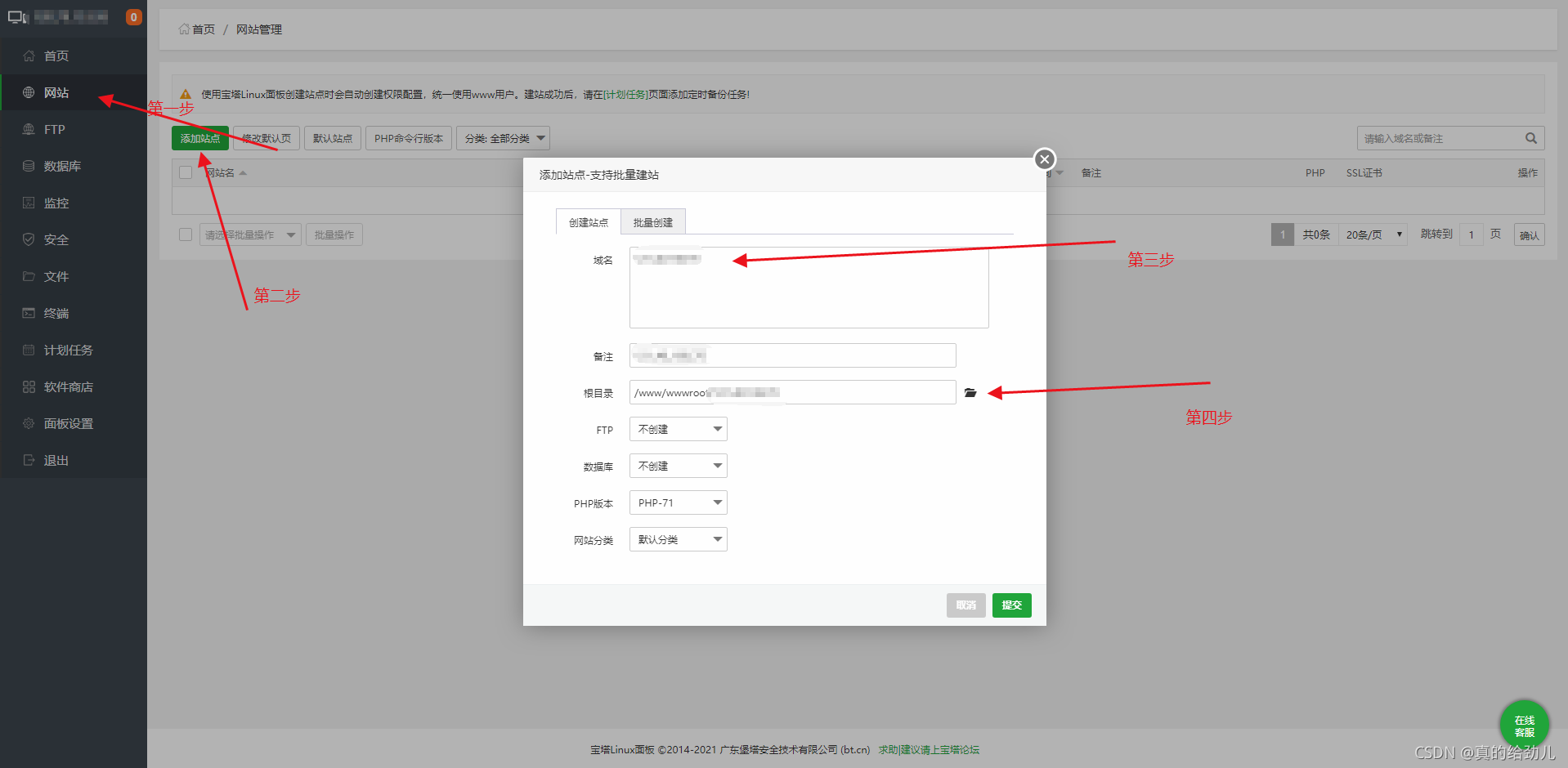Click the breadcrumb 首页 home icon
The image size is (1568, 768).
pos(184,29)
